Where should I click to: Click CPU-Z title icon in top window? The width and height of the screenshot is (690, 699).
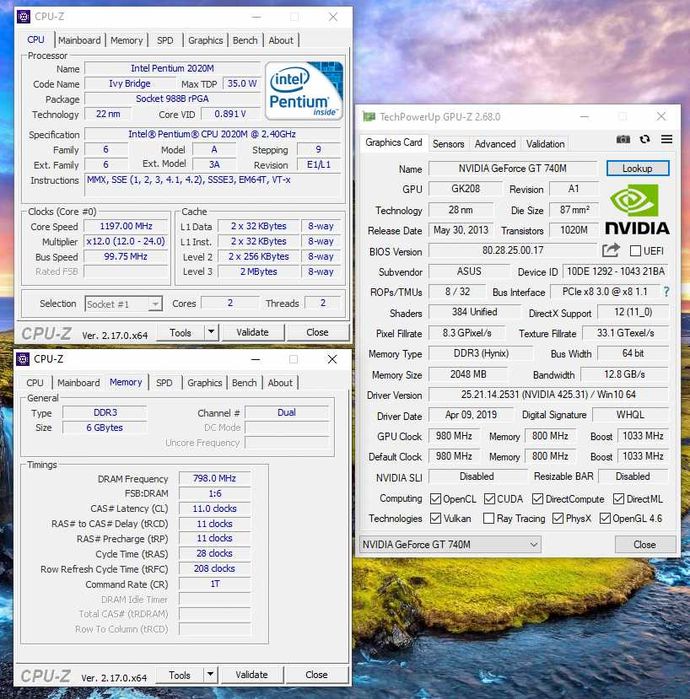point(23,17)
